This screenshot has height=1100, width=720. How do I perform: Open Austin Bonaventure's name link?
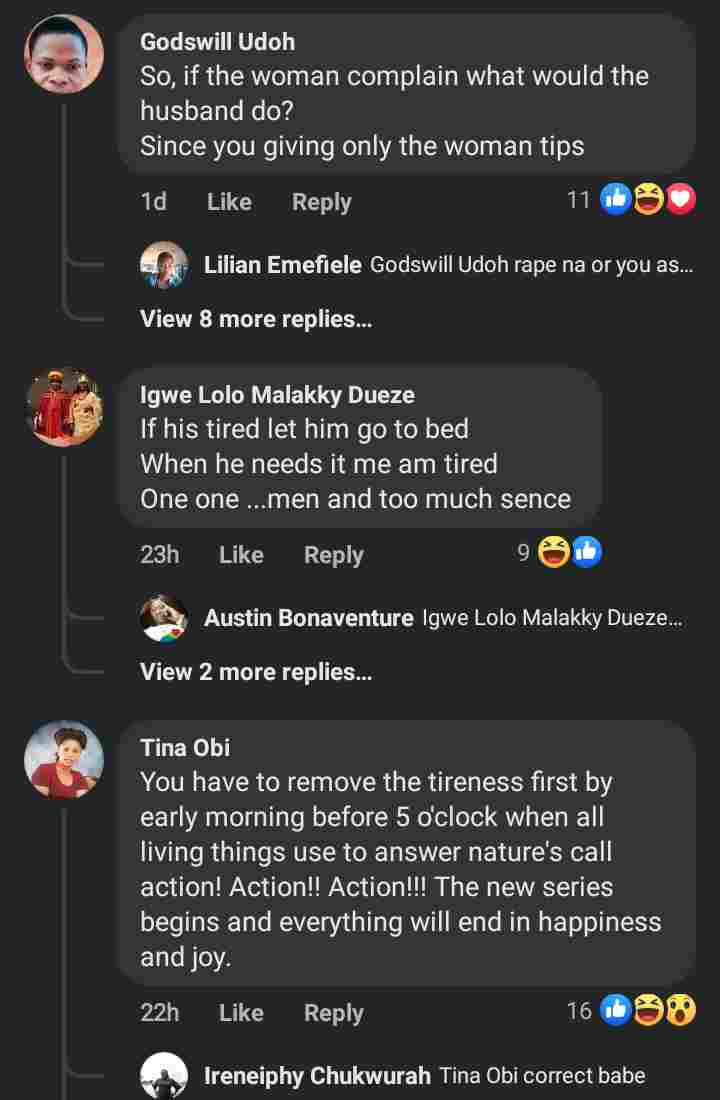coord(308,618)
